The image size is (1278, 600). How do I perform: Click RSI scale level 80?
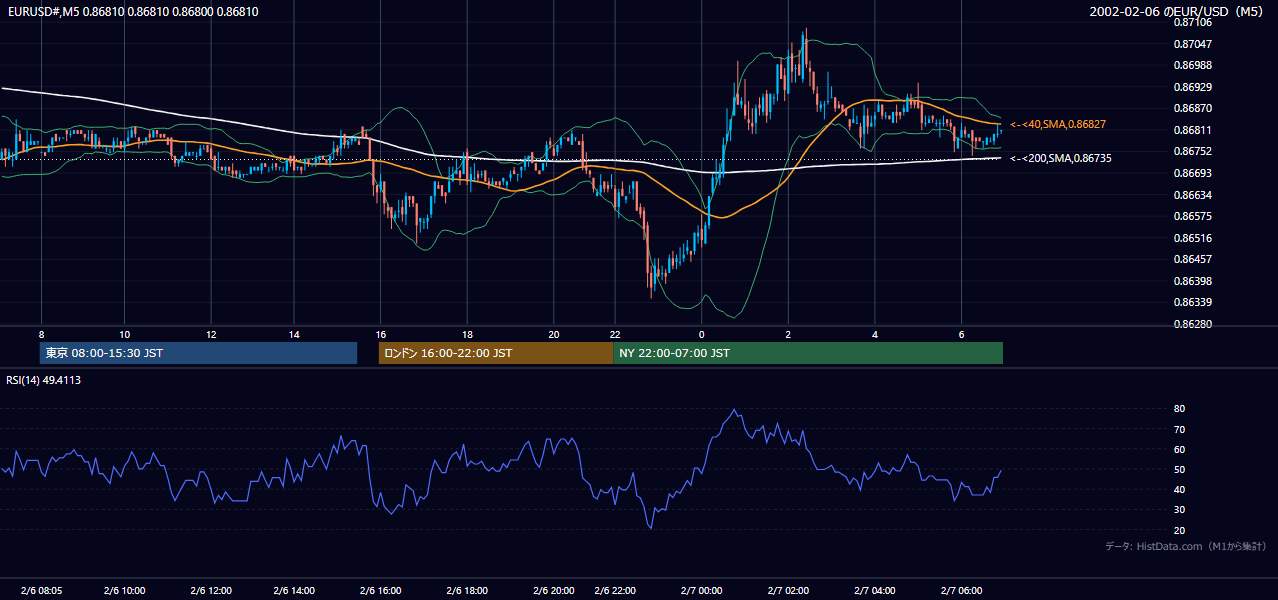(1179, 409)
